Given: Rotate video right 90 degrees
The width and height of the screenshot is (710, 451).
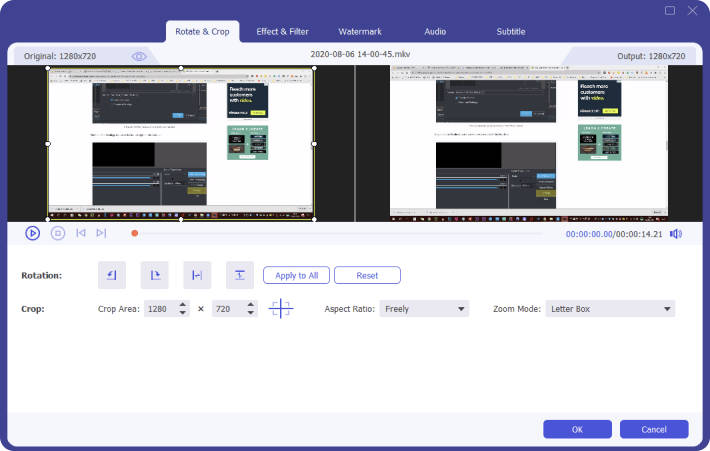Looking at the screenshot, I should [x=154, y=275].
